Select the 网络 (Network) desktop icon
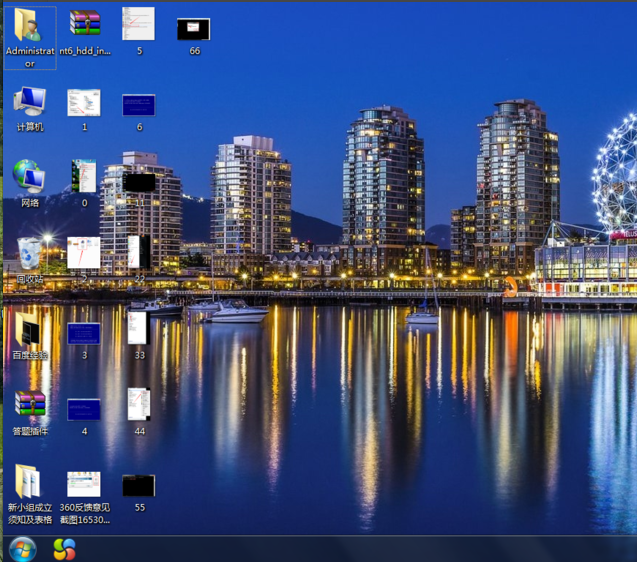This screenshot has height=562, width=637. click(29, 177)
